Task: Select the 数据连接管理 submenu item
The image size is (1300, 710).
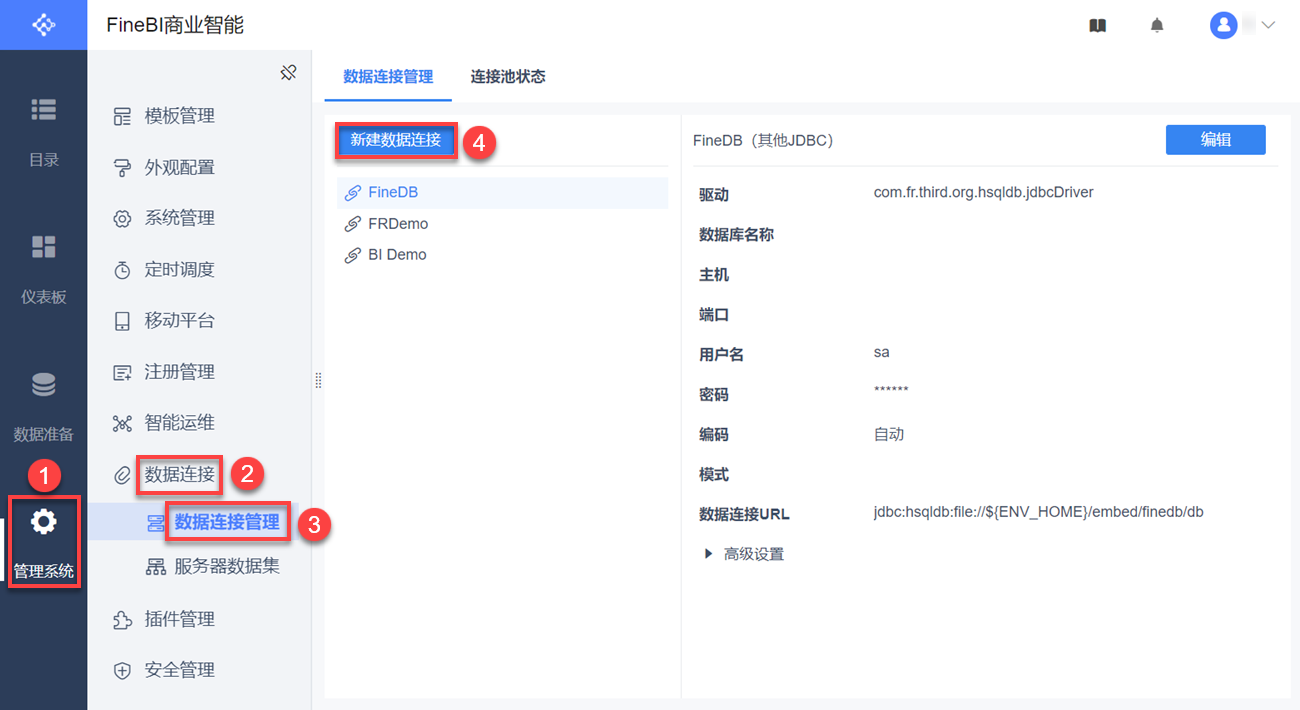Action: click(227, 522)
